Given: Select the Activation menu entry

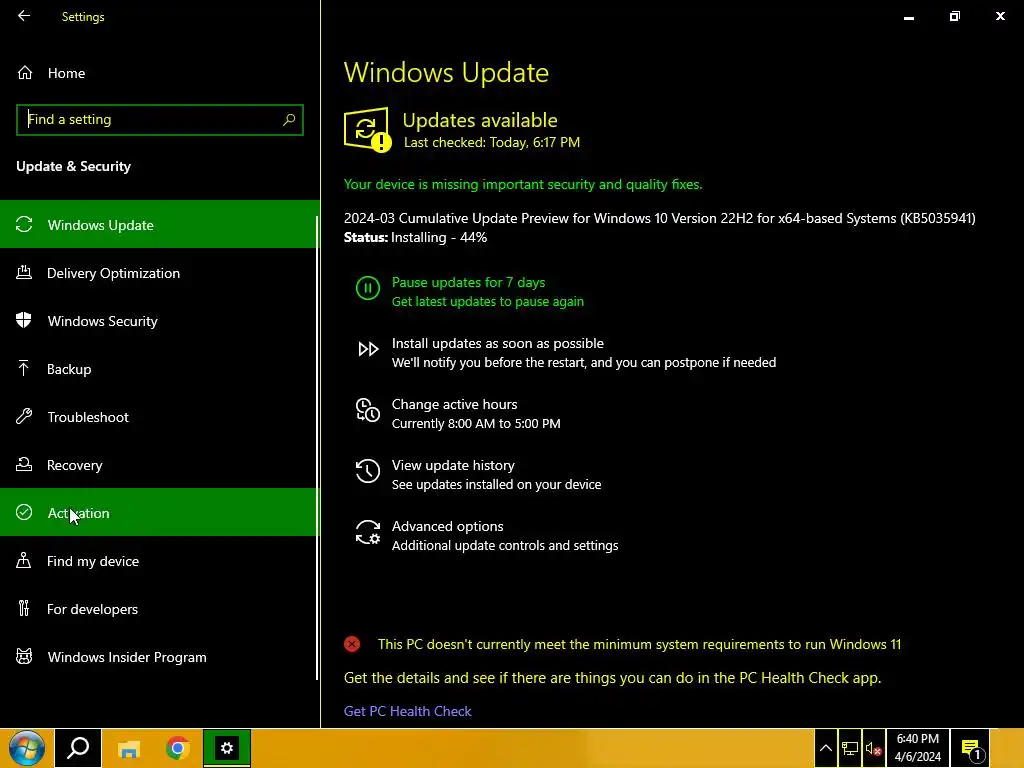Looking at the screenshot, I should [158, 513].
